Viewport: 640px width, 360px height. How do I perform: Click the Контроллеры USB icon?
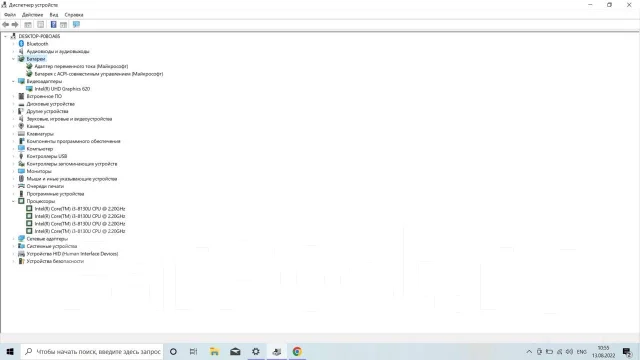21,156
